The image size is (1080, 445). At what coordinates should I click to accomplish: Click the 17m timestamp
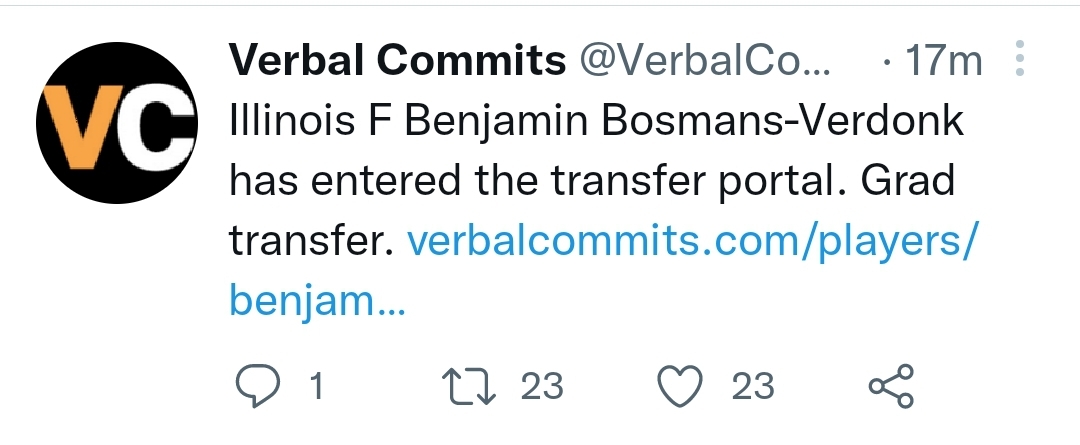(x=943, y=62)
